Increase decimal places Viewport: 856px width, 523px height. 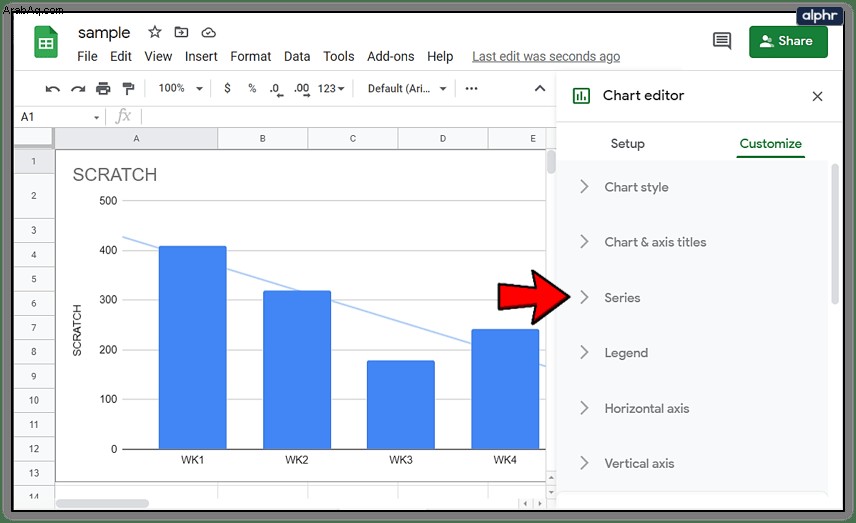302,90
